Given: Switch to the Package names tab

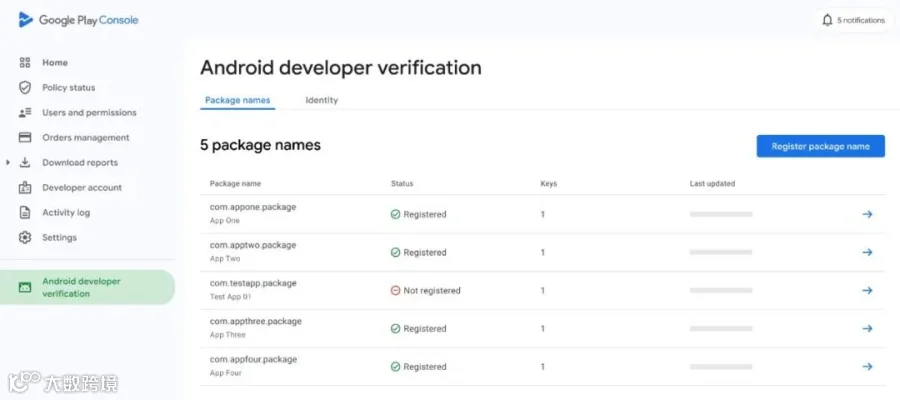Looking at the screenshot, I should tap(237, 100).
